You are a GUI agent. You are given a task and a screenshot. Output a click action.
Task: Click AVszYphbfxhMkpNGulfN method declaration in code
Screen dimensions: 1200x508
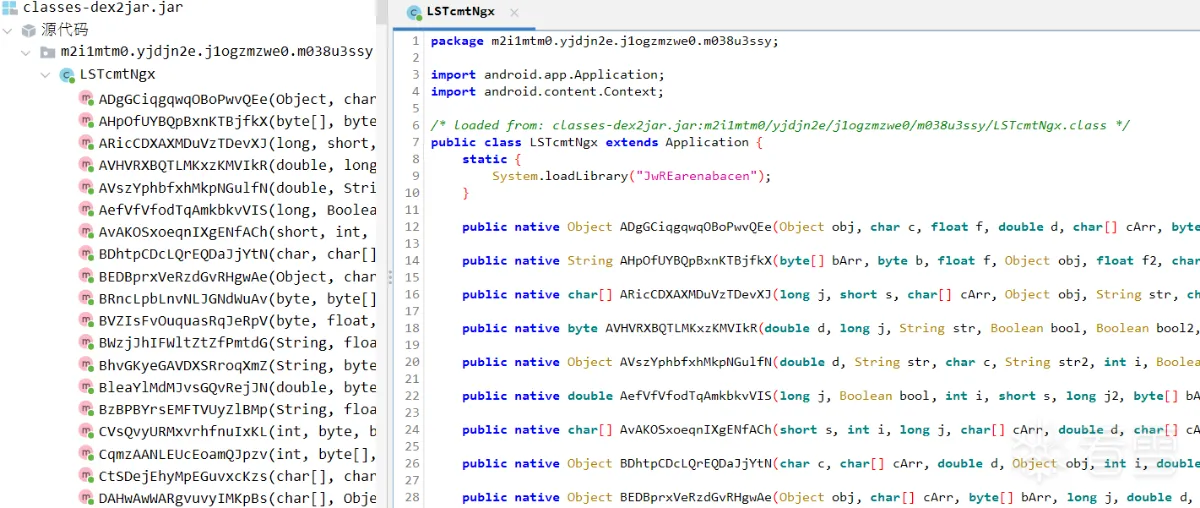click(x=830, y=363)
